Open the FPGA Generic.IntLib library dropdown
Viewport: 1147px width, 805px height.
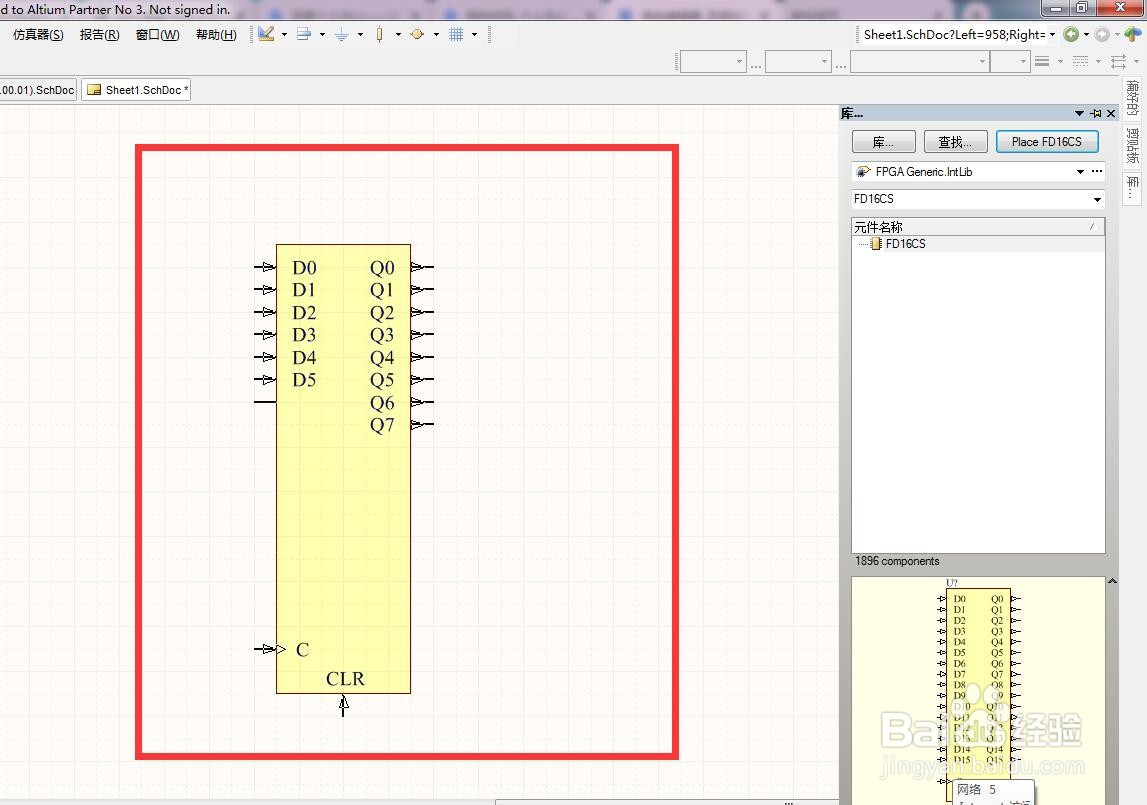click(1080, 172)
